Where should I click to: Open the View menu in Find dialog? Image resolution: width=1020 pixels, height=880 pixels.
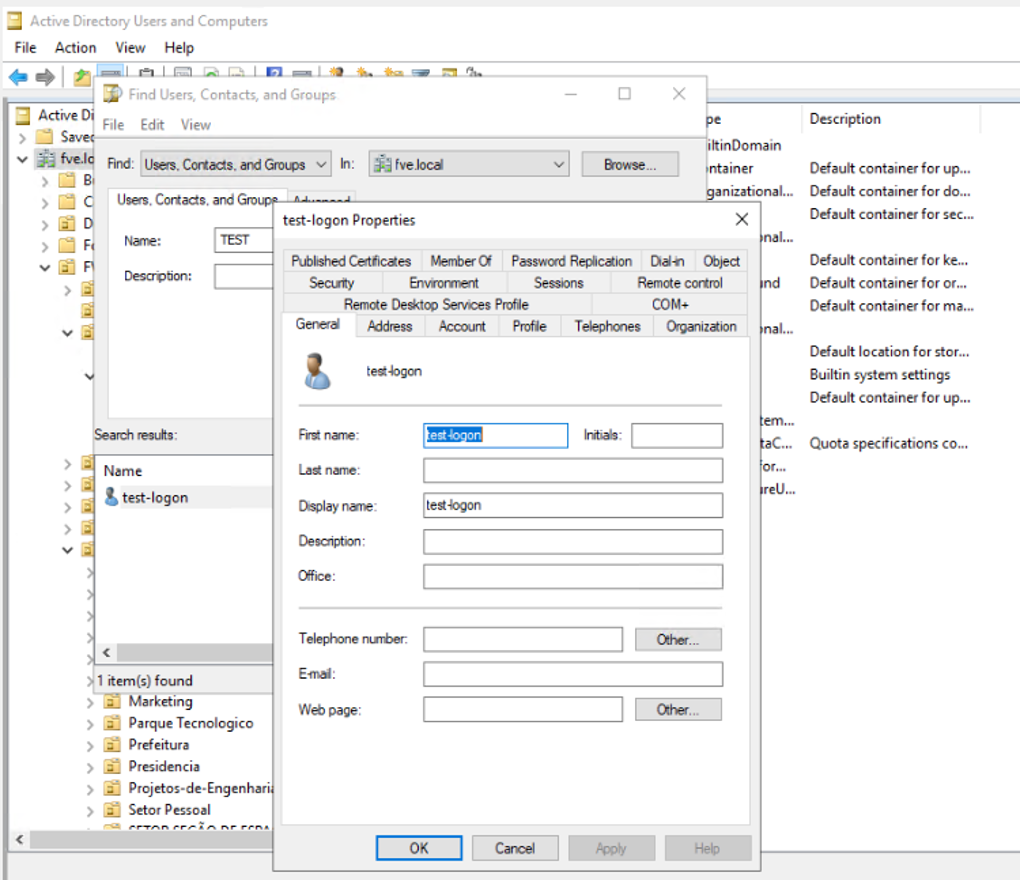click(196, 124)
